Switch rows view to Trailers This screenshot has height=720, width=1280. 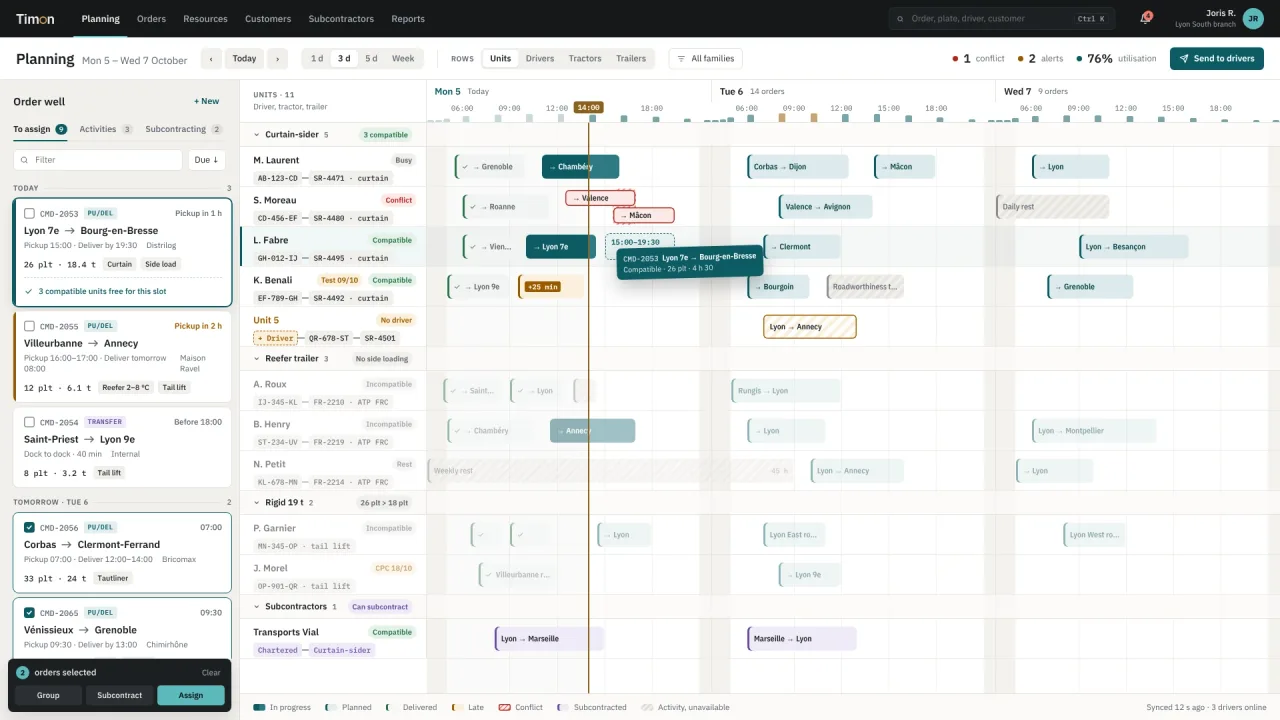[631, 59]
